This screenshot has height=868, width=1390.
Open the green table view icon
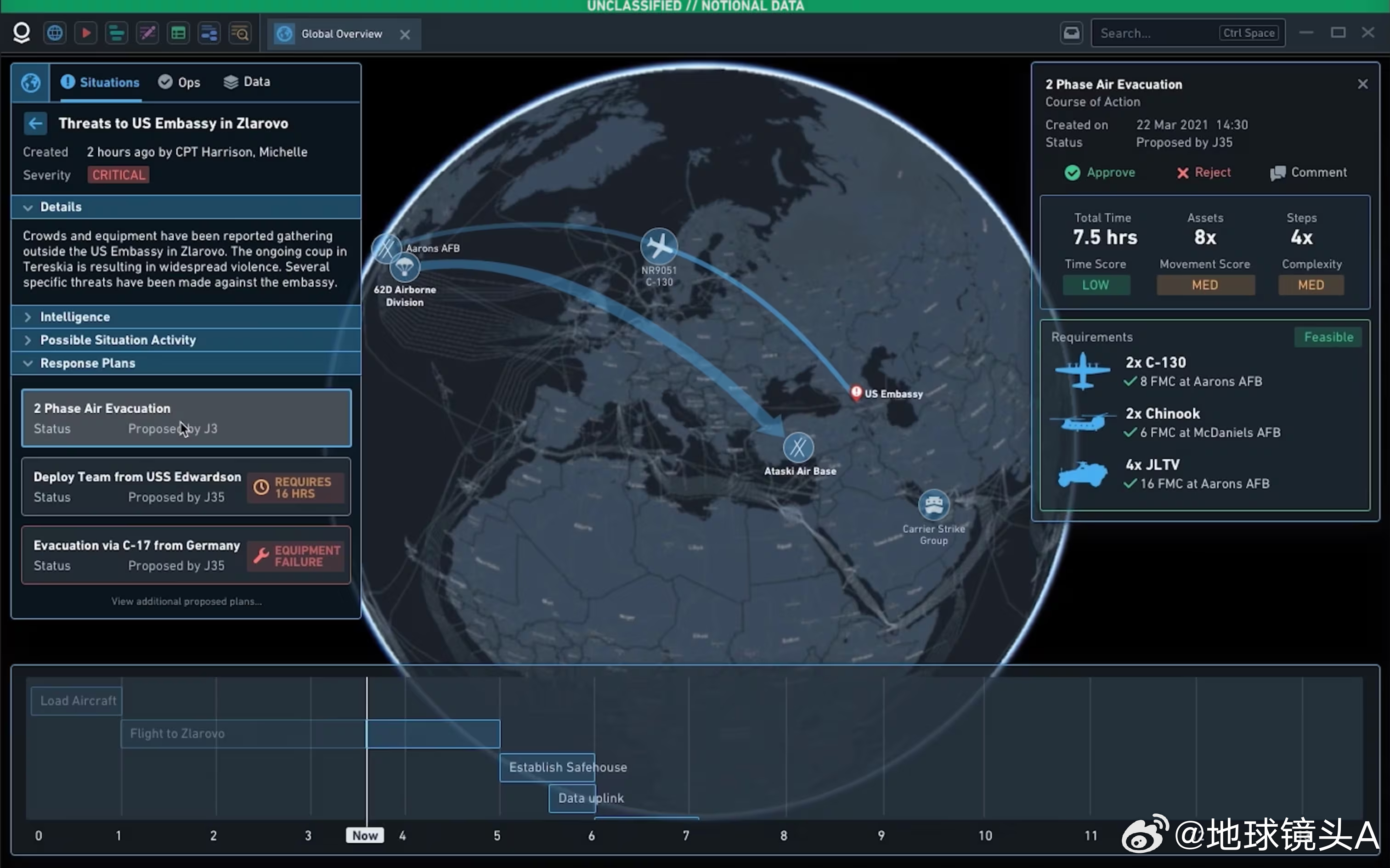pos(179,33)
